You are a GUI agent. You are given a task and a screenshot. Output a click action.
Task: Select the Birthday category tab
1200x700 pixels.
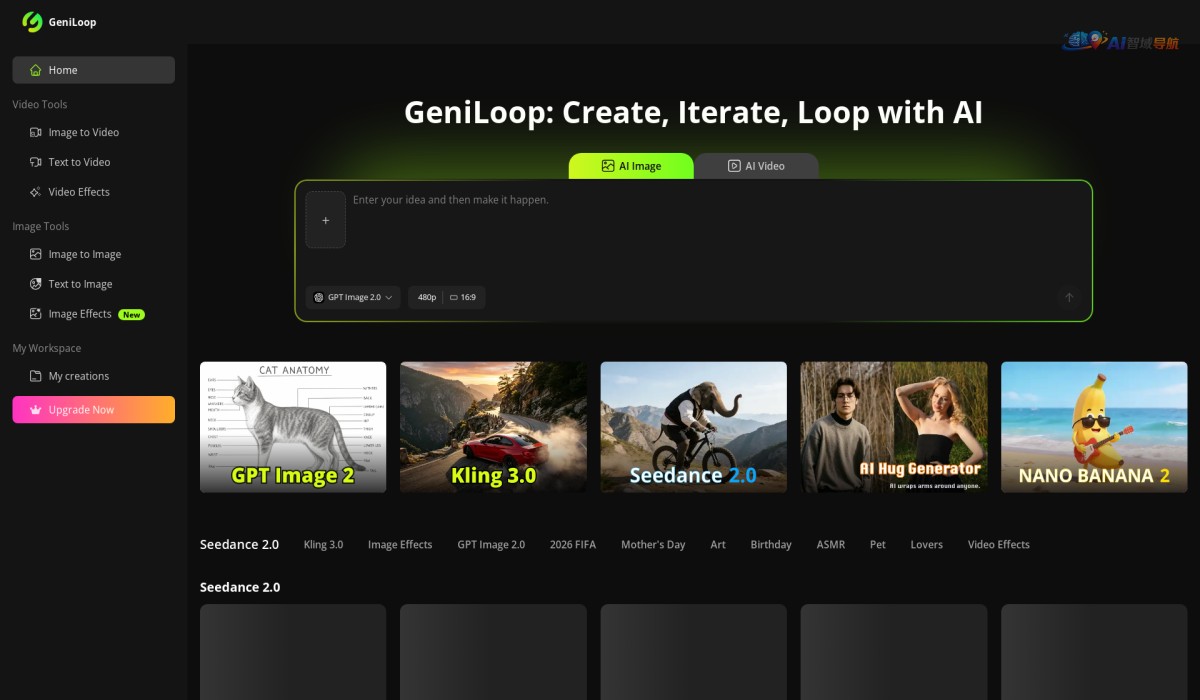[x=771, y=544]
